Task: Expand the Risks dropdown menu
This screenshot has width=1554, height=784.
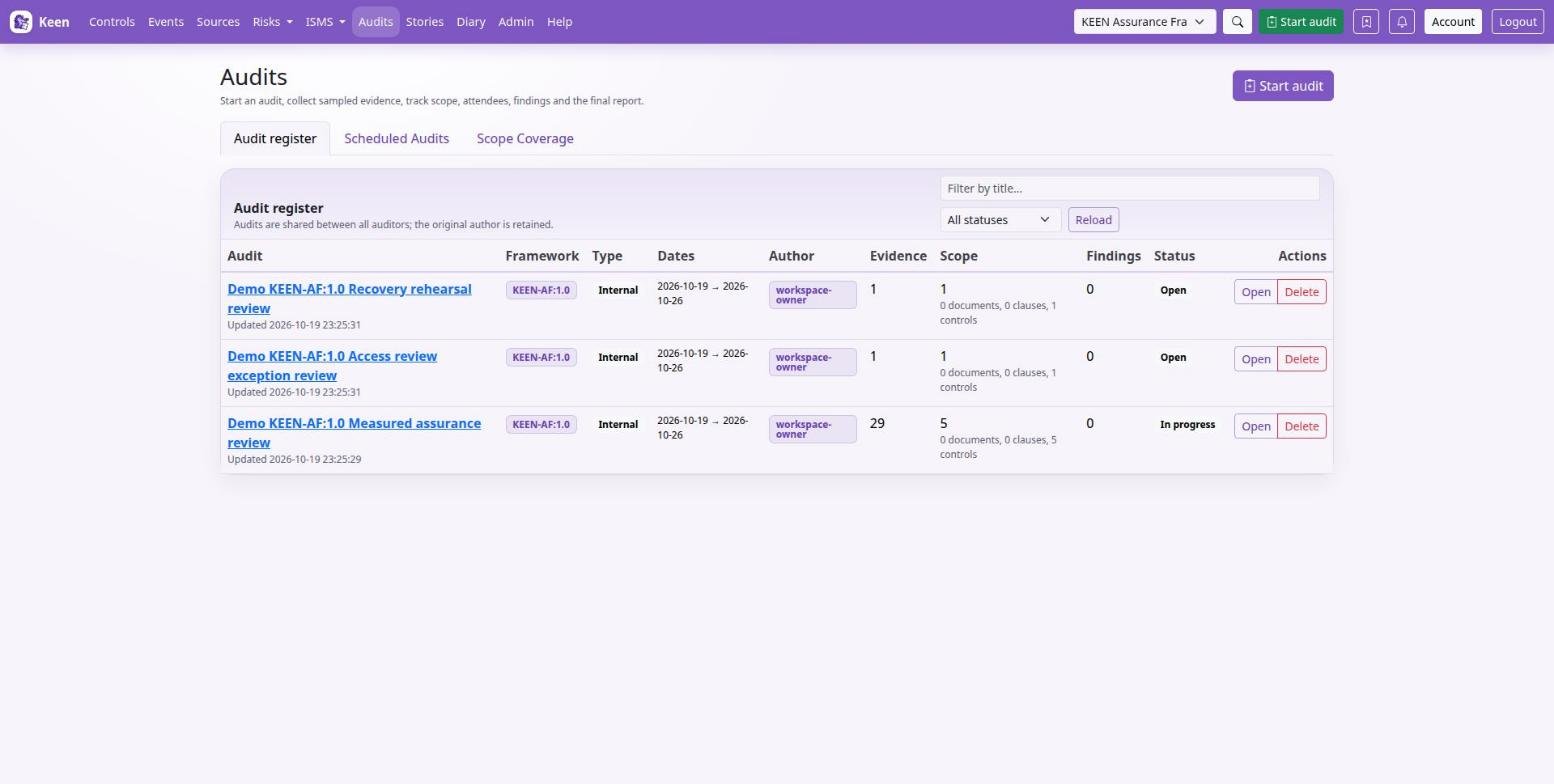Action: point(273,22)
